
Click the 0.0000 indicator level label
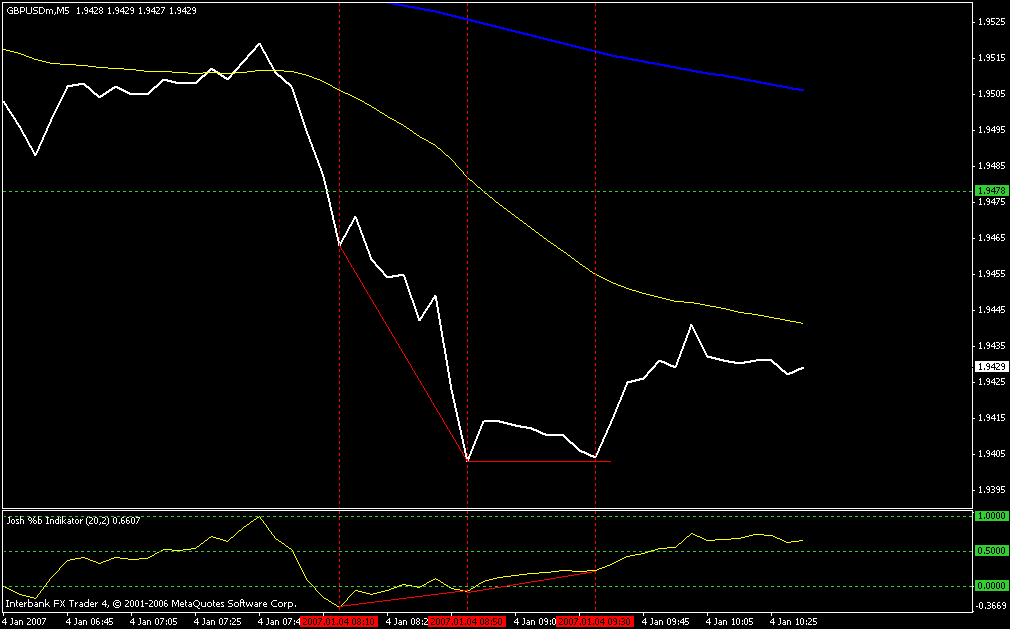click(x=992, y=587)
